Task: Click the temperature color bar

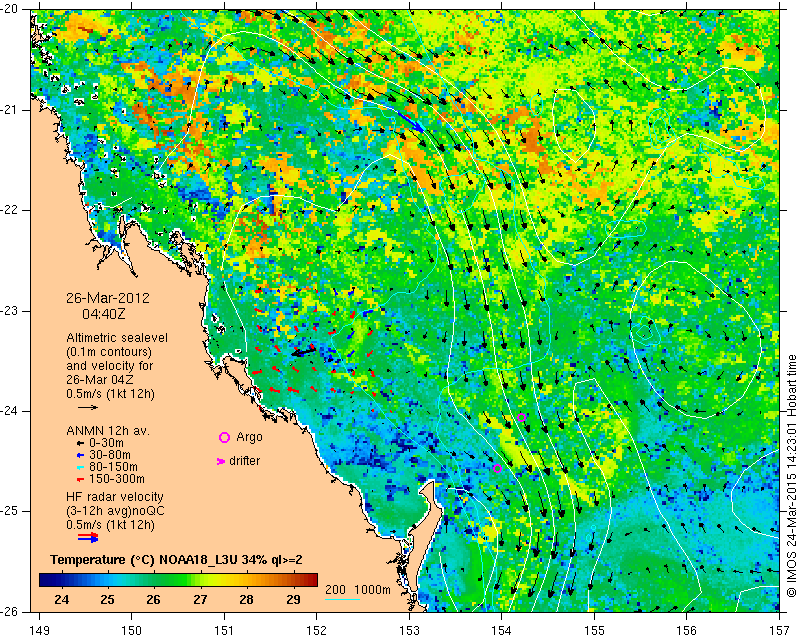Action: pos(178,580)
